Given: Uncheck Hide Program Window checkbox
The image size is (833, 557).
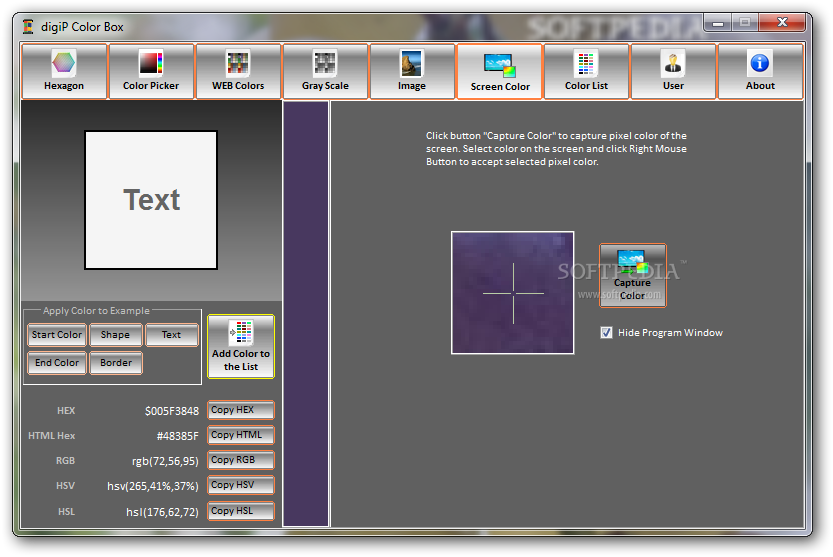Looking at the screenshot, I should (x=606, y=333).
